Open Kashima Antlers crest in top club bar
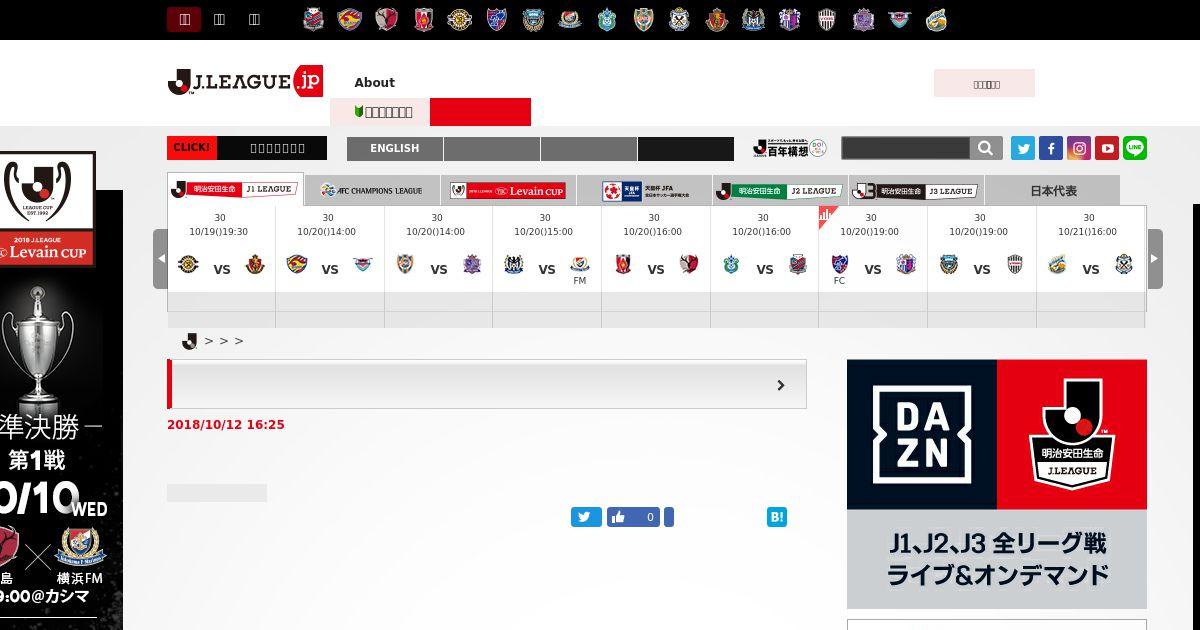 [387, 19]
